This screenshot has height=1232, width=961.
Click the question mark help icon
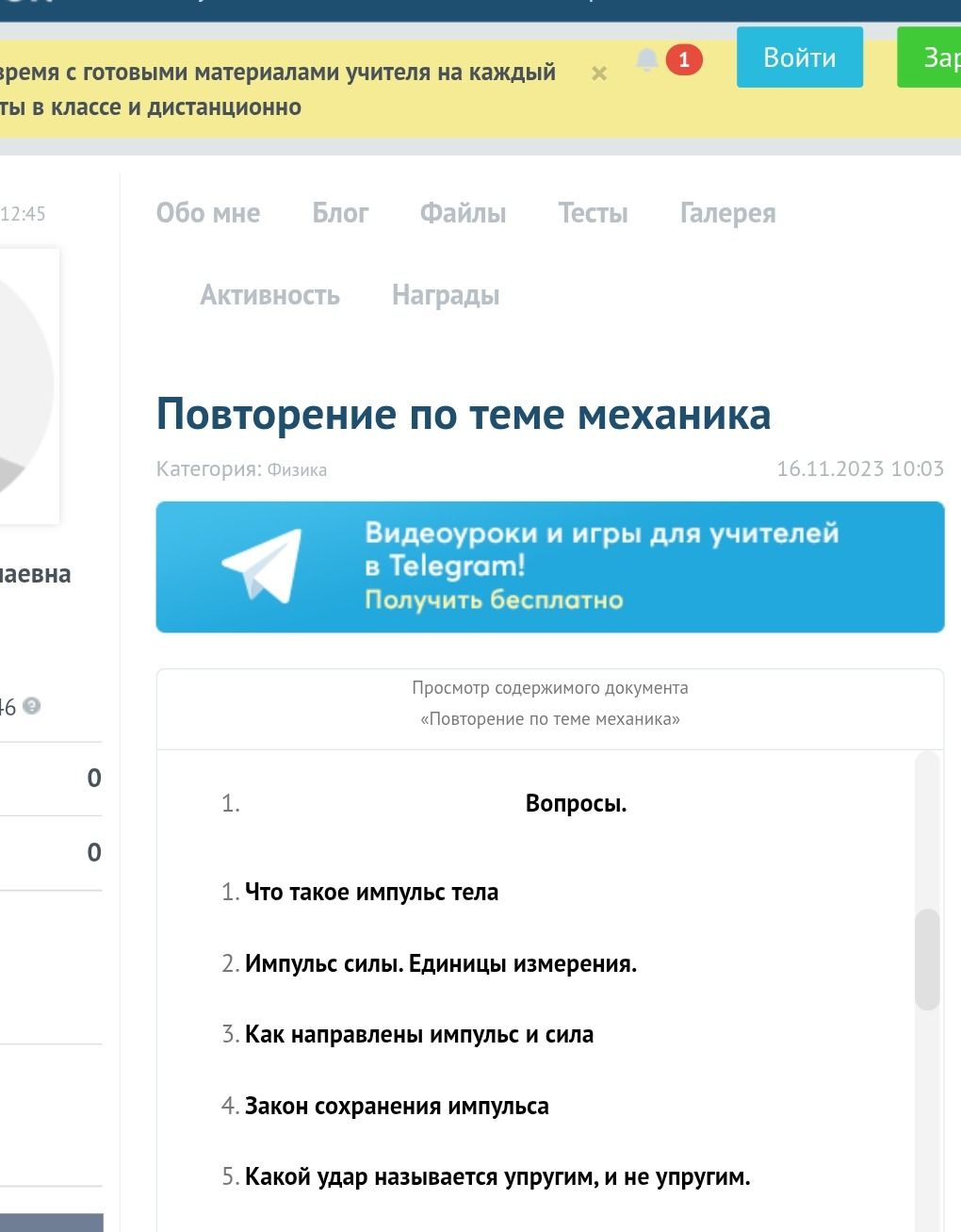pyautogui.click(x=31, y=705)
